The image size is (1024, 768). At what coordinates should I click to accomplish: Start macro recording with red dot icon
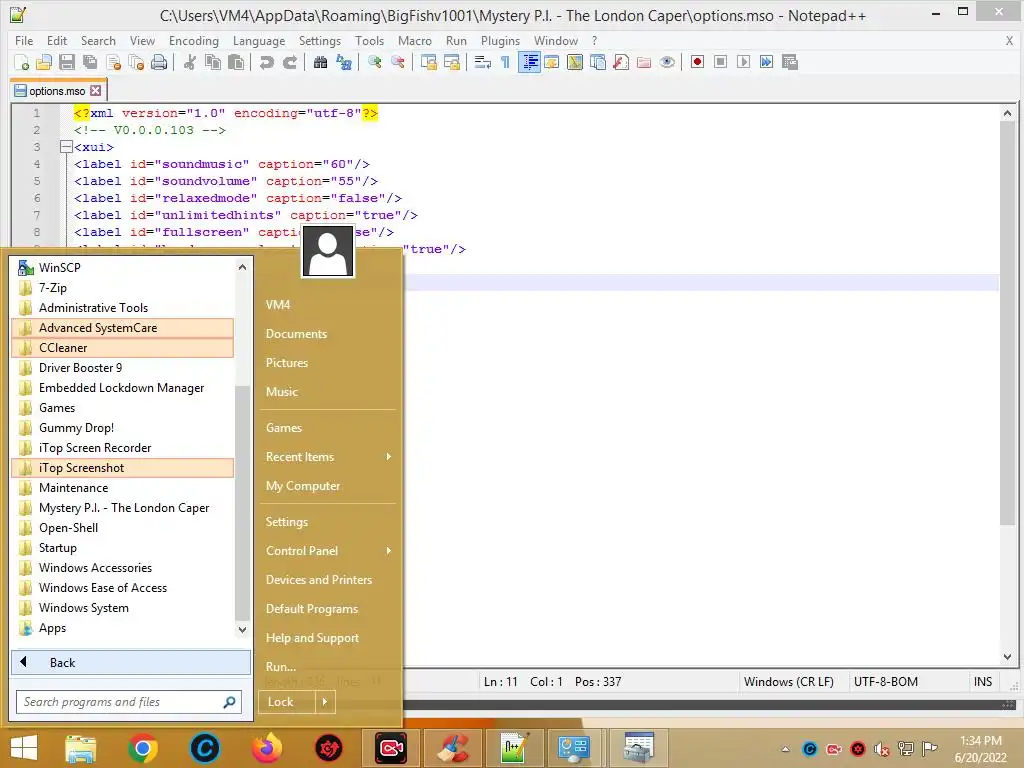697,62
